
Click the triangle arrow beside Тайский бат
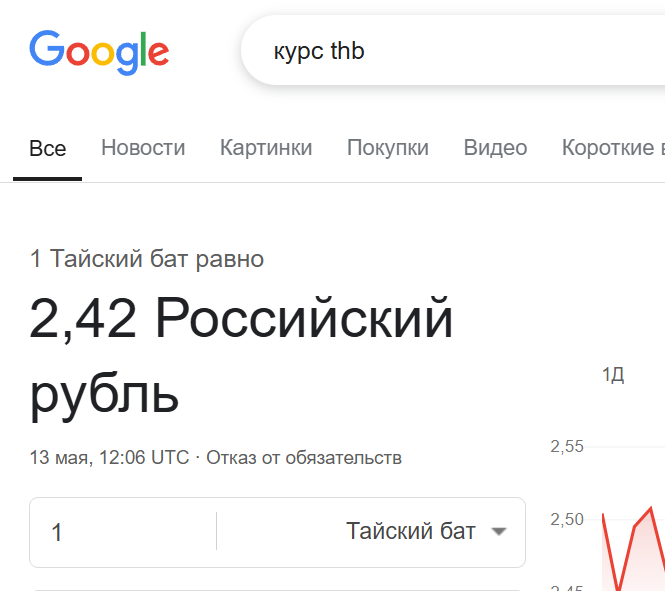coord(500,532)
